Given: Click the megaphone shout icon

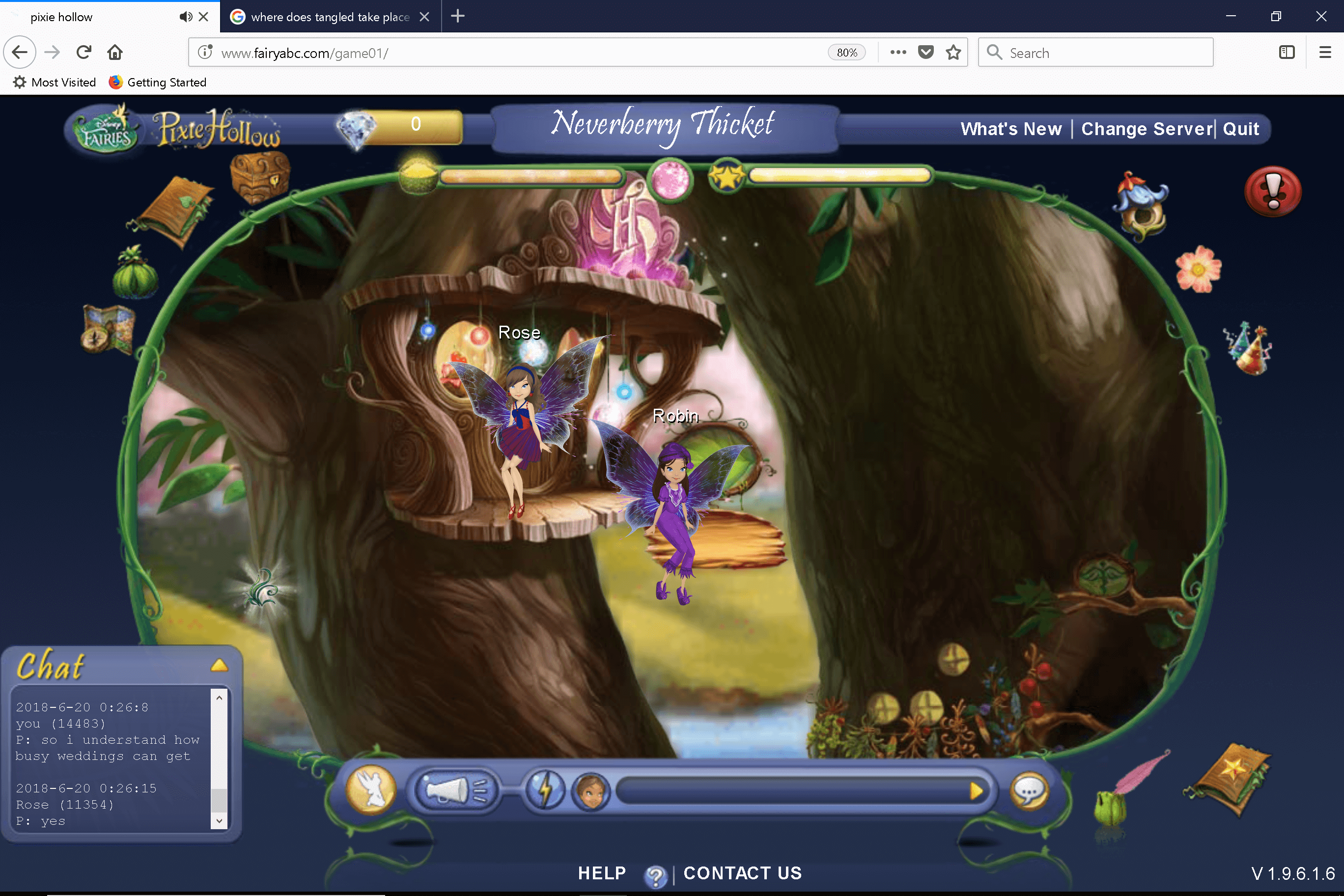Looking at the screenshot, I should [455, 791].
